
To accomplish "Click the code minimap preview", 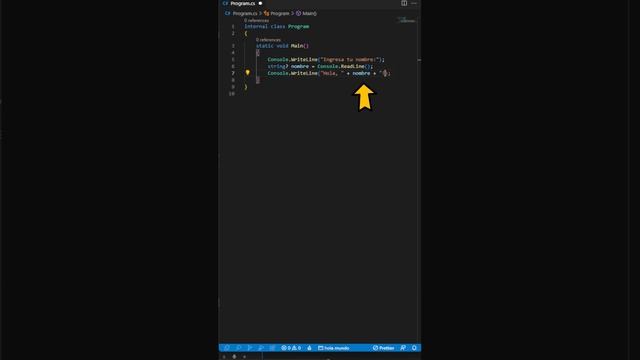I will [x=407, y=20].
